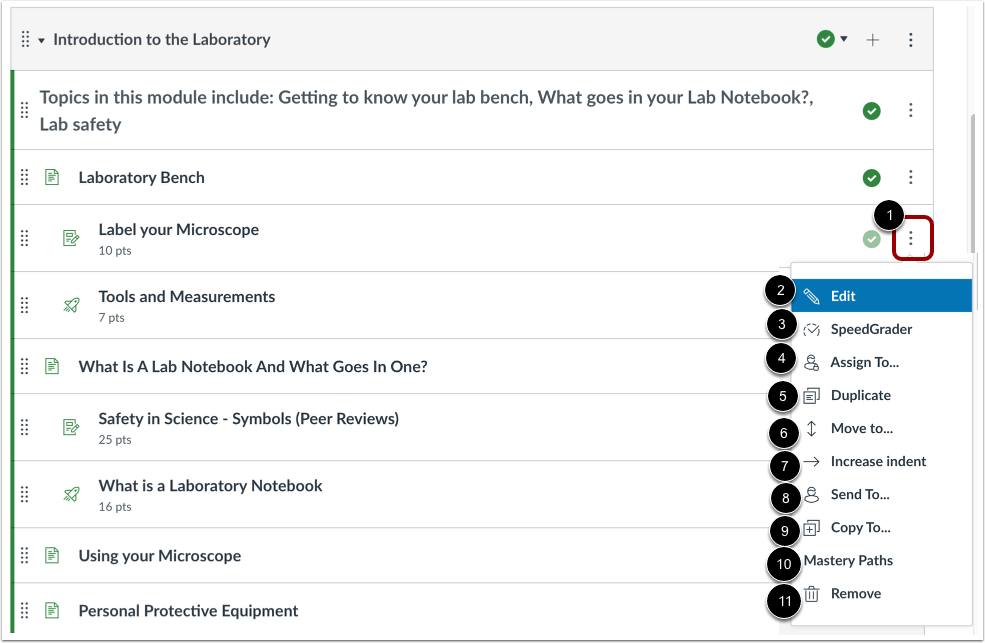Click the pencil icon beside Edit in the menu

point(812,295)
